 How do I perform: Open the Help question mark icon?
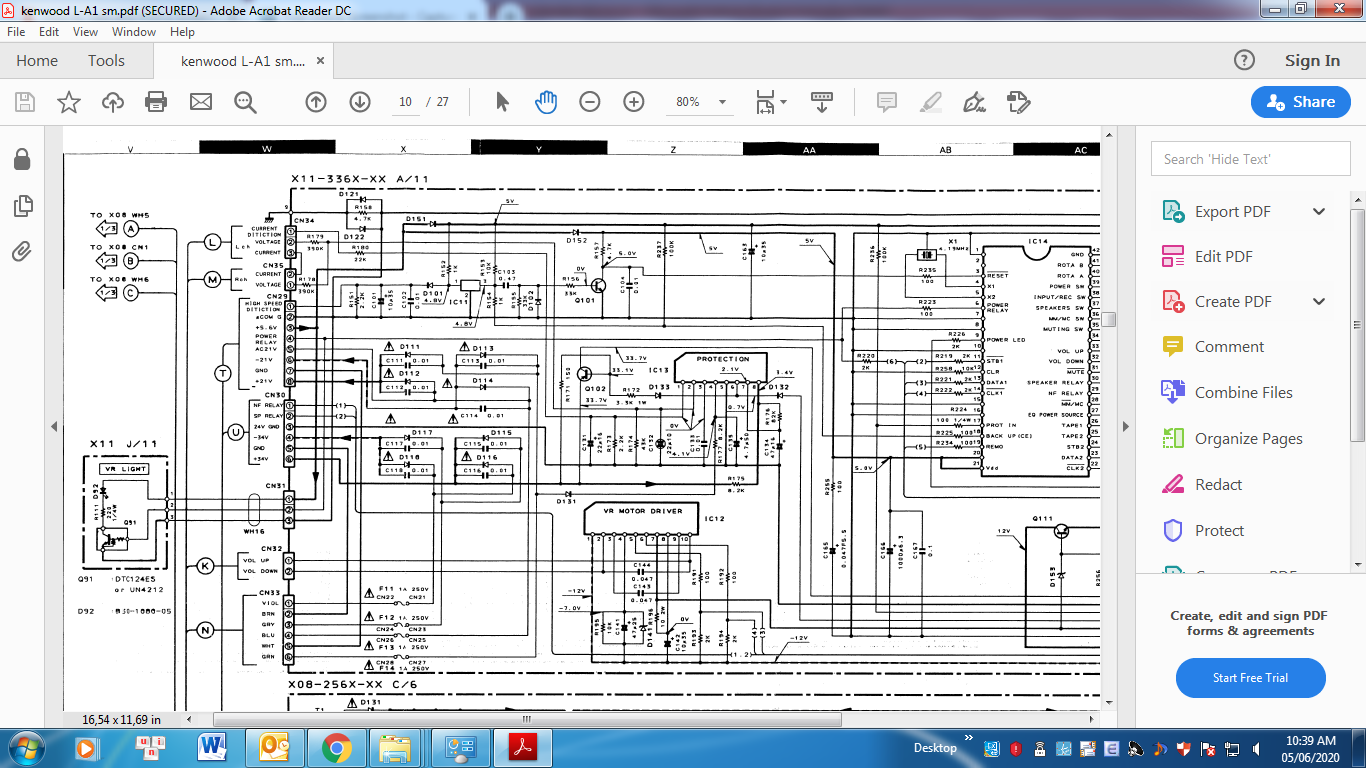tap(1244, 60)
